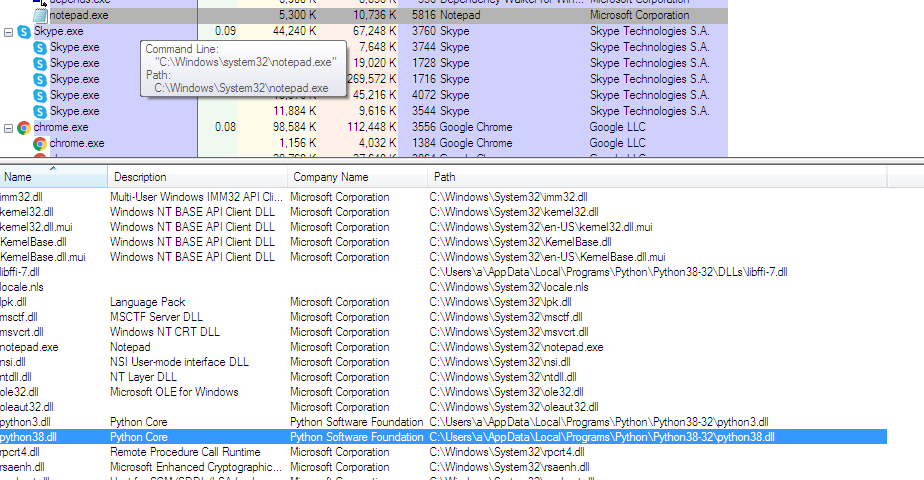The height and width of the screenshot is (480, 924).
Task: Click the 44,240 K private bytes cell
Action: 295,31
